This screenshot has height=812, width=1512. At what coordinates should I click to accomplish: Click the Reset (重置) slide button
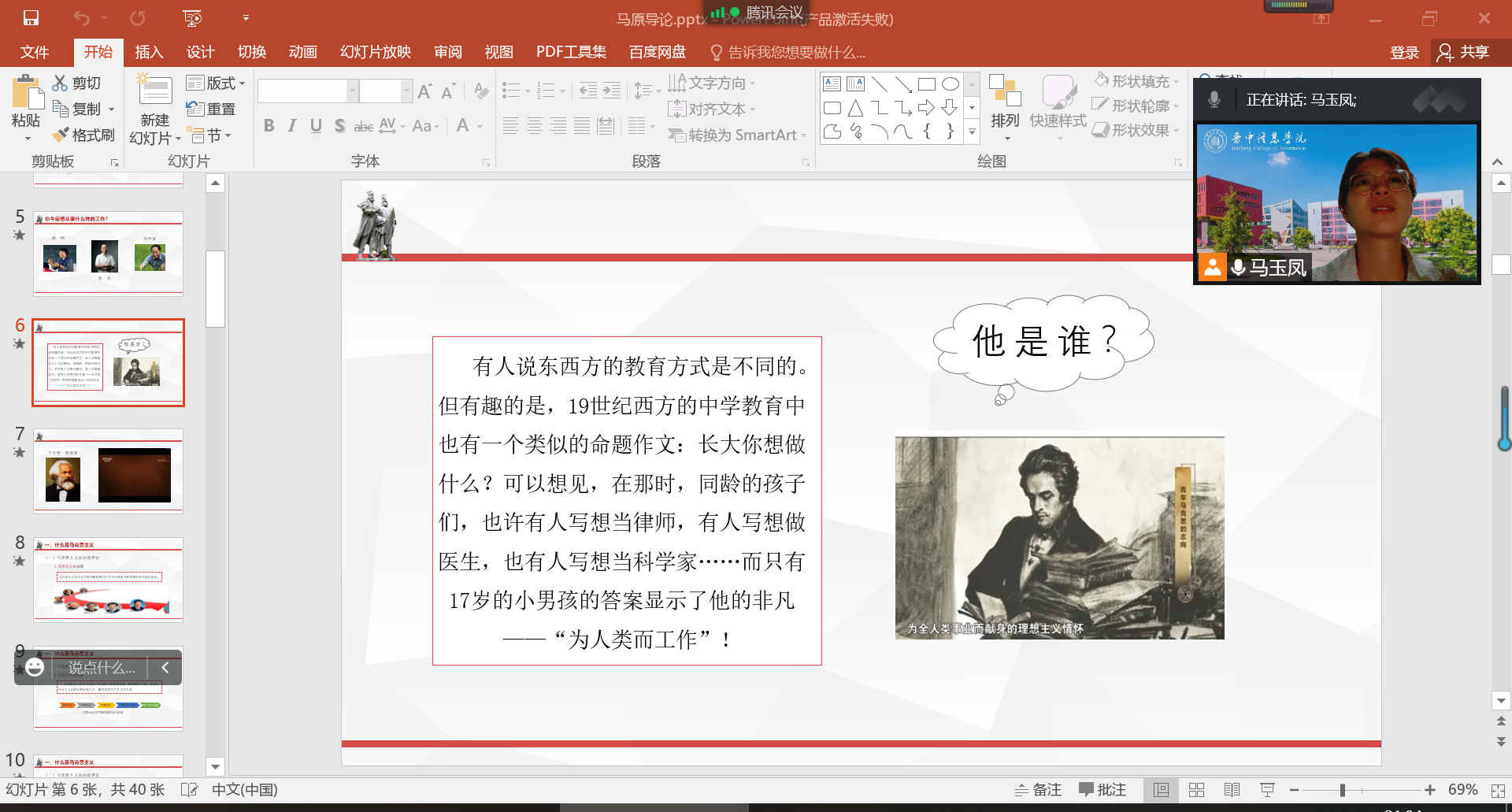(211, 109)
